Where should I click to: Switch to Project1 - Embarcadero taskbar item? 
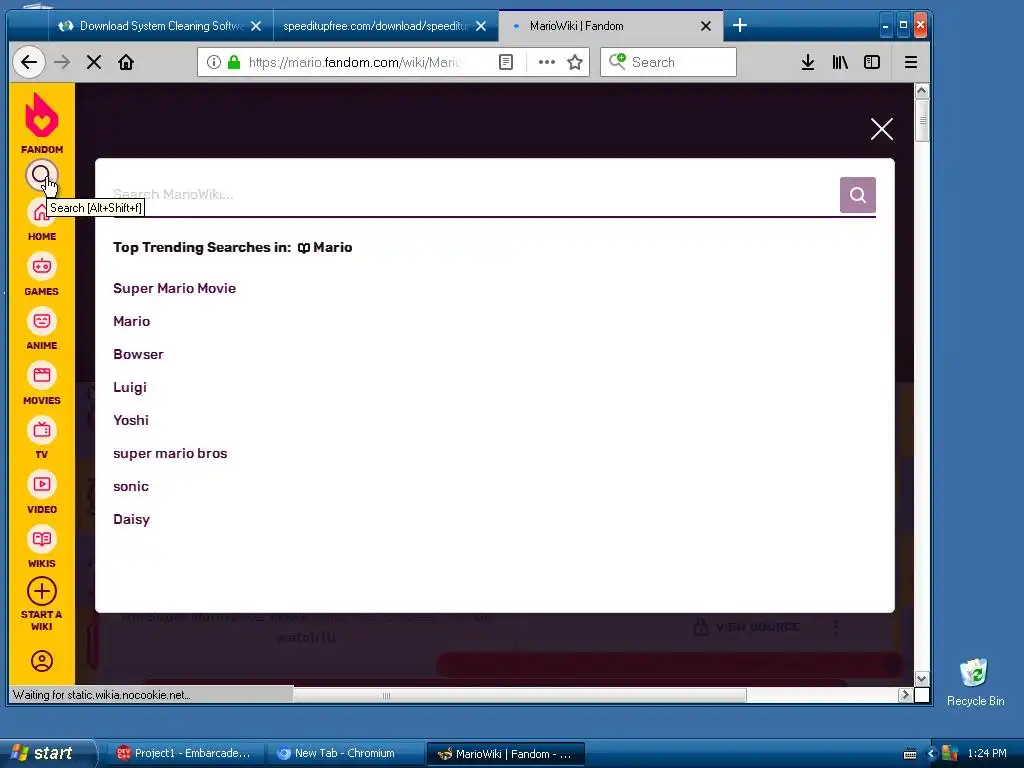pyautogui.click(x=185, y=753)
